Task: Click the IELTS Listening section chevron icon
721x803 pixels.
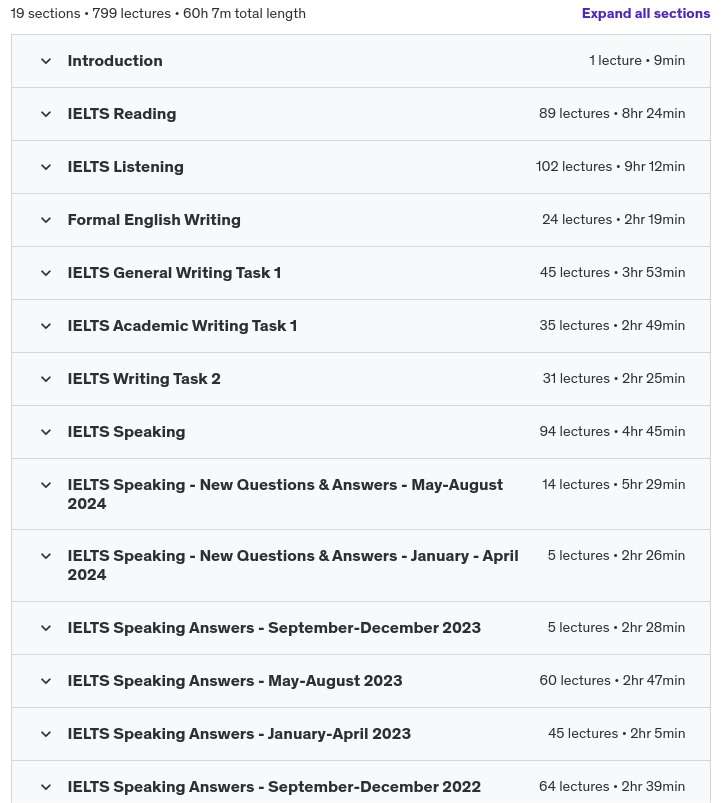Action: [46, 167]
